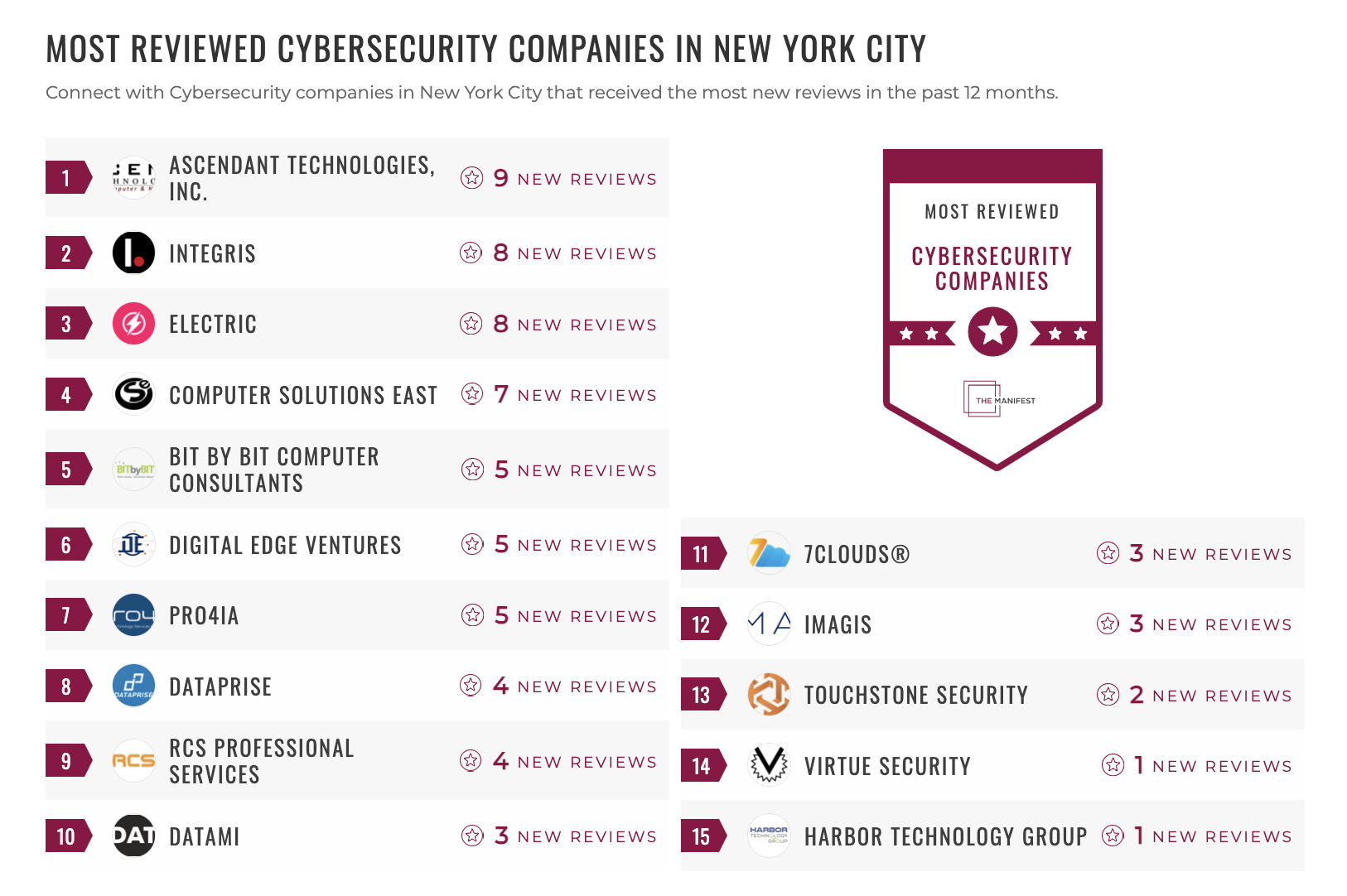
Task: Open the Bit by Bit Computer Consultants link
Action: pyautogui.click(x=273, y=470)
